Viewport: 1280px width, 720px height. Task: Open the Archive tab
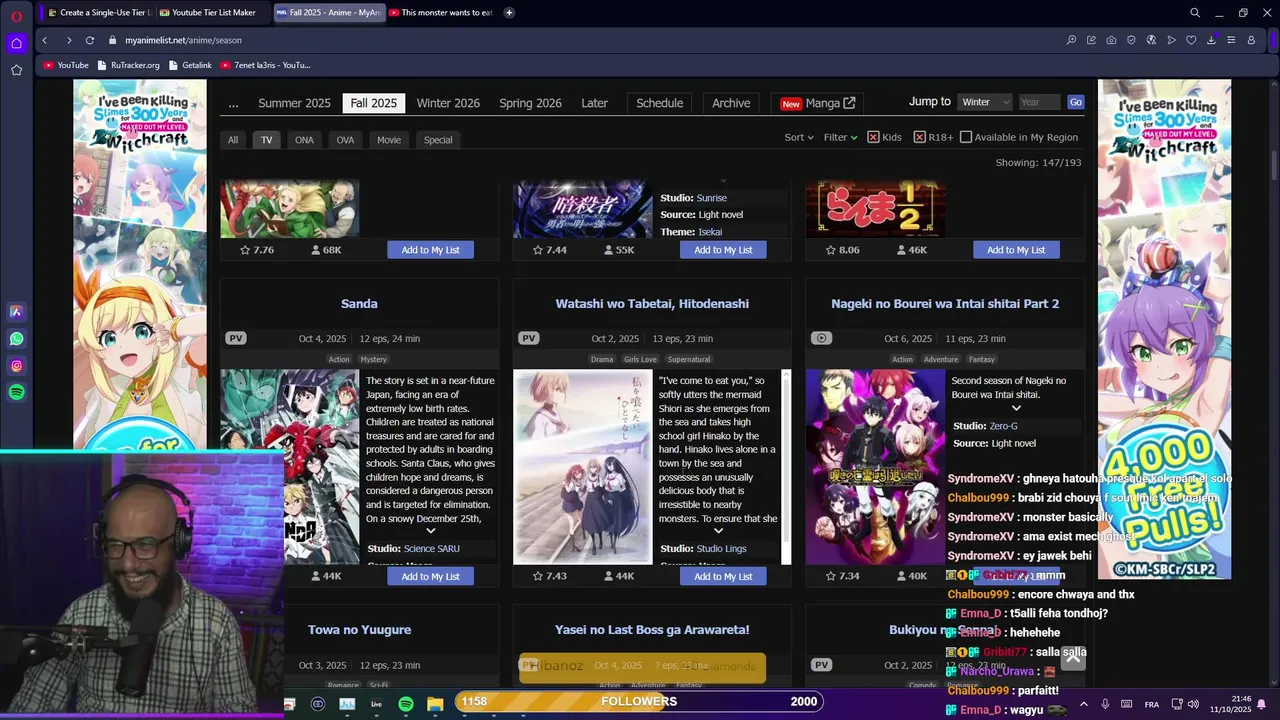coord(731,103)
